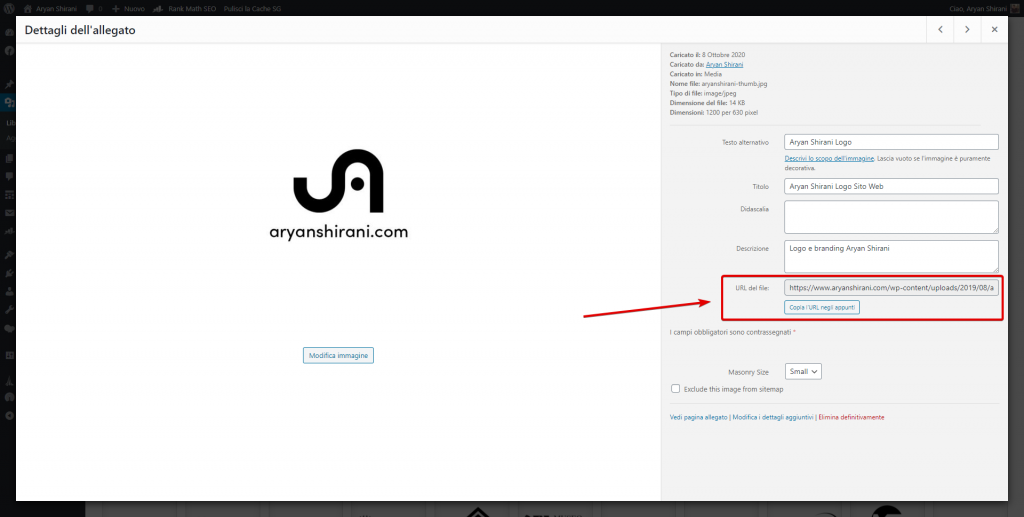This screenshot has width=1024, height=517.
Task: Click the Caricato il 8 Ottobre 2020 text
Action: point(707,55)
